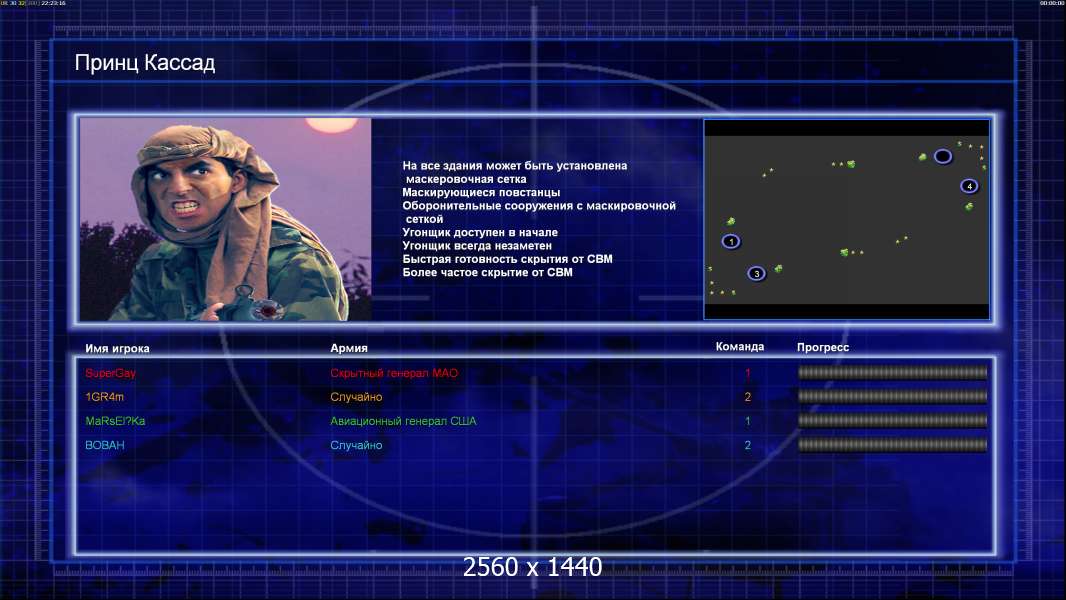
Task: Click start position marker 1 on minimap
Action: coord(731,241)
